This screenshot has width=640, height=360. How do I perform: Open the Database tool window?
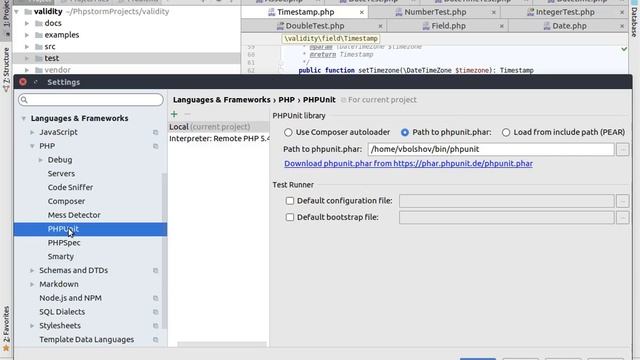pyautogui.click(x=634, y=20)
